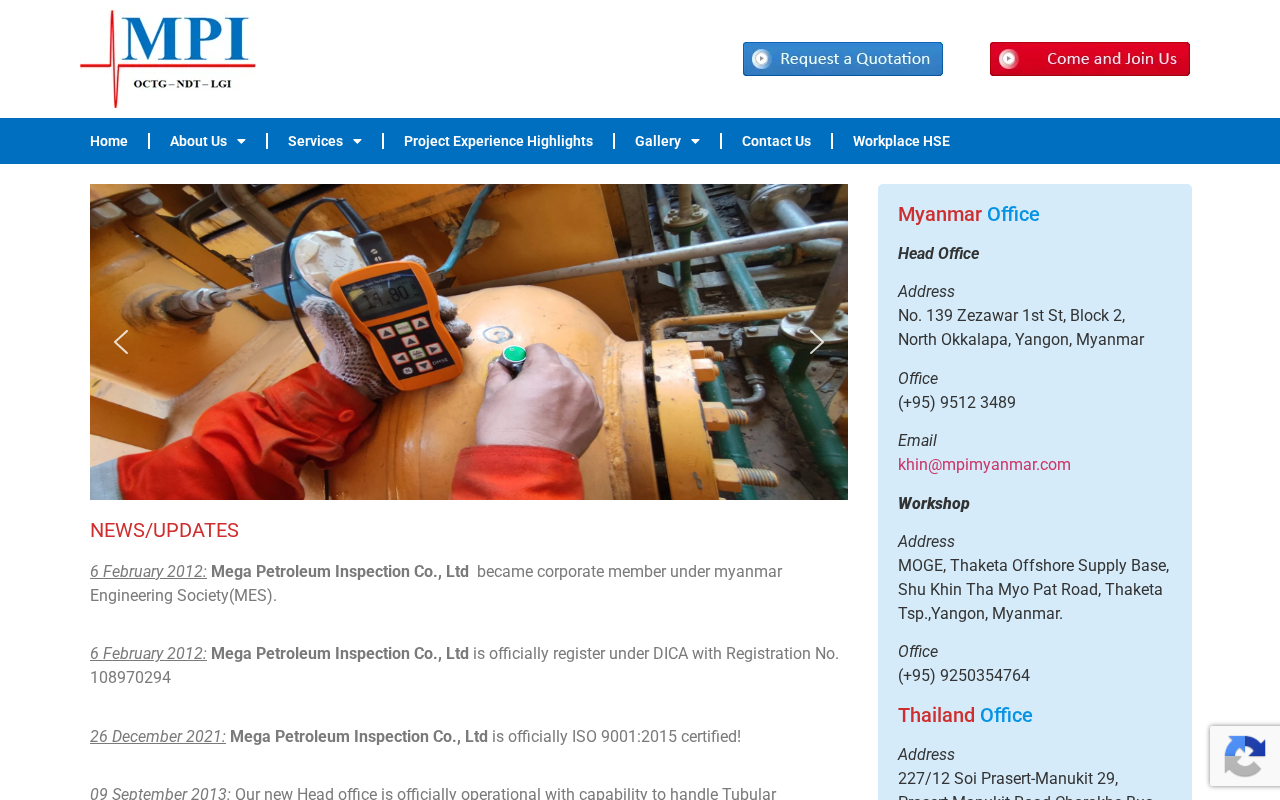
Task: Open the Contact Us menu item
Action: (776, 141)
